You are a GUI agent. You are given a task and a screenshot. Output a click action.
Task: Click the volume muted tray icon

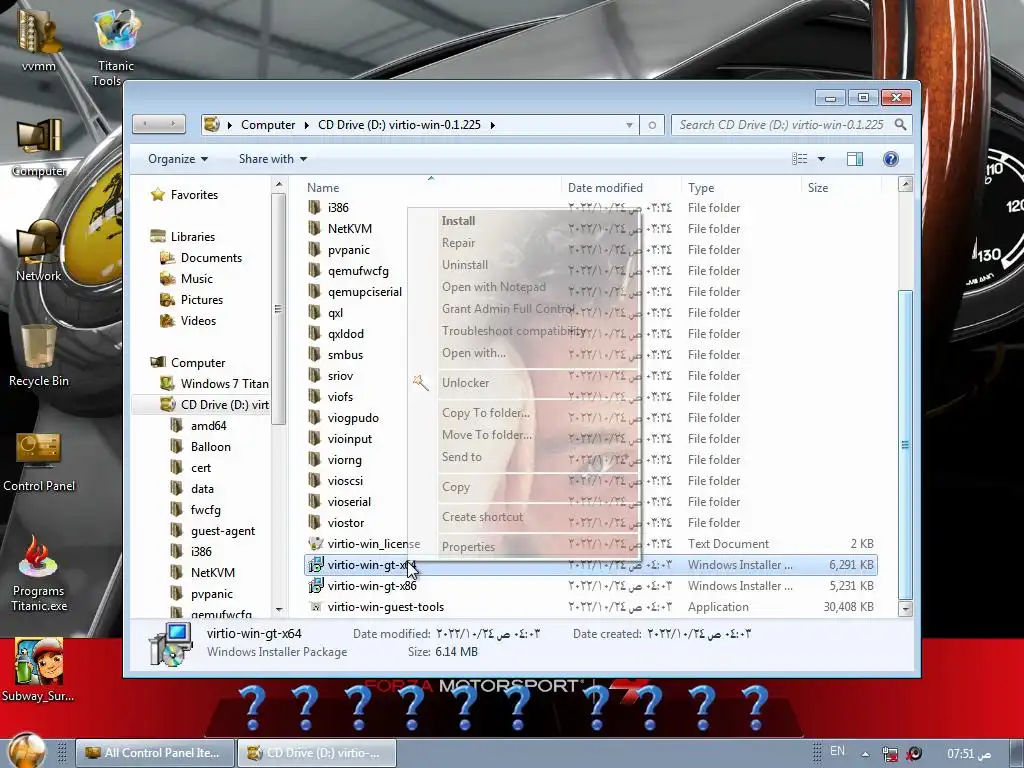[x=914, y=754]
